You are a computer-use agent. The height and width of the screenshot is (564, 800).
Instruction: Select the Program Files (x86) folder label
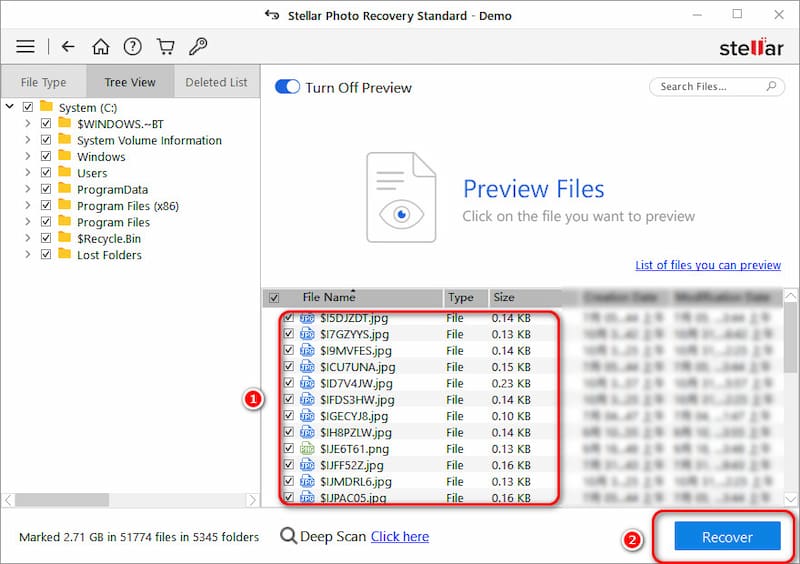[x=128, y=206]
